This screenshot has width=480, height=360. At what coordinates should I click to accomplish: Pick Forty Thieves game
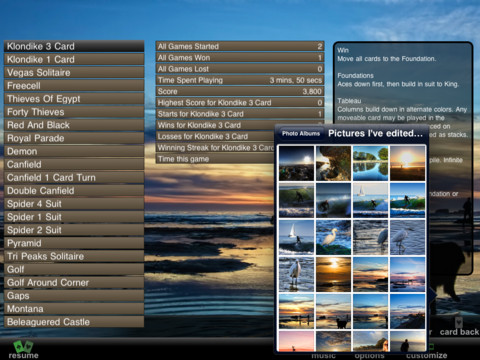tap(74, 112)
